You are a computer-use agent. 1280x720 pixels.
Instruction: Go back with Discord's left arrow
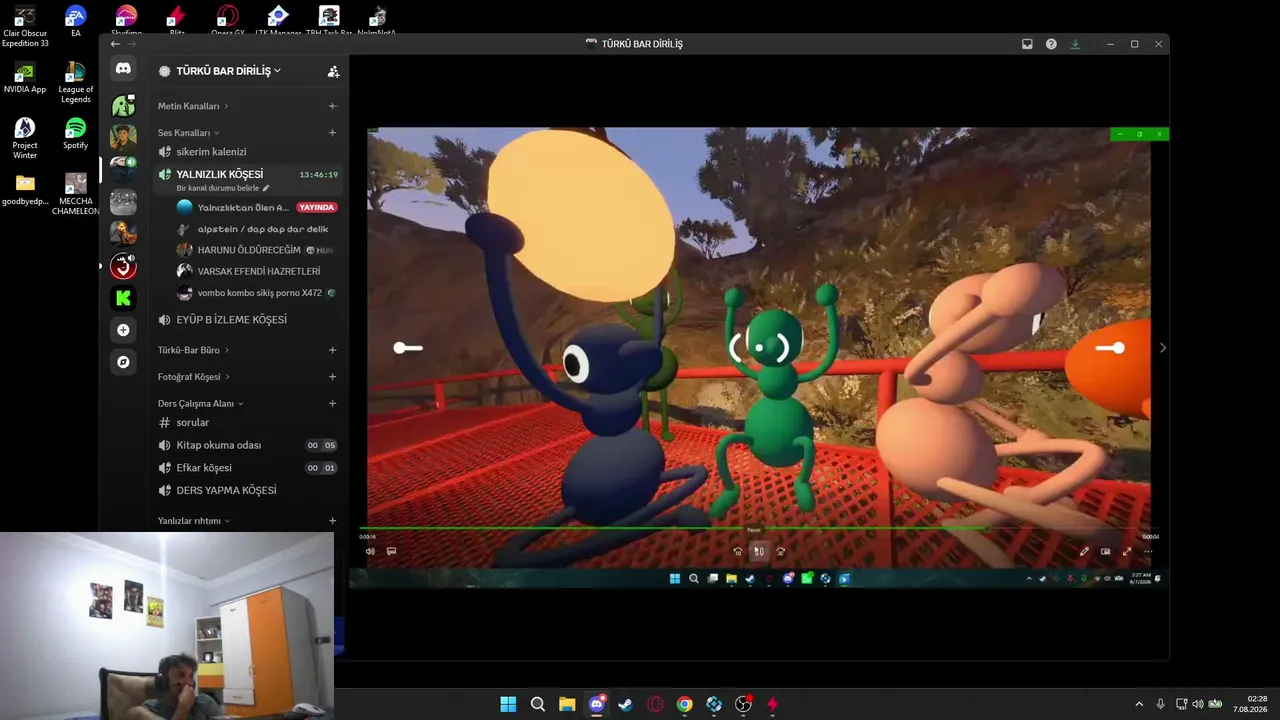click(x=115, y=44)
